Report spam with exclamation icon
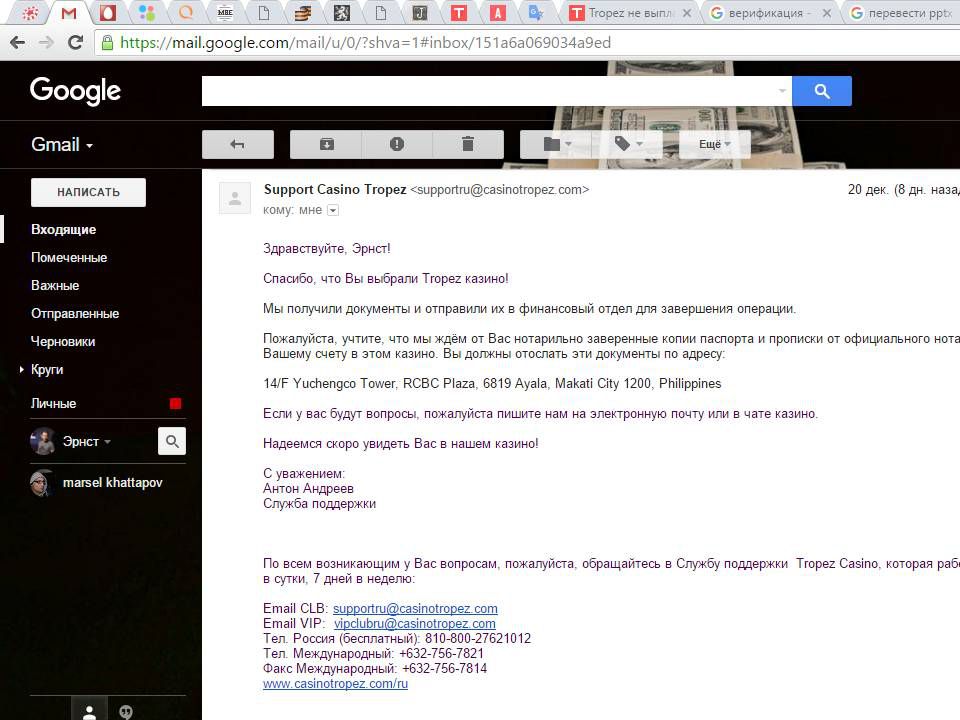Screen dimensions: 960x720 397,144
